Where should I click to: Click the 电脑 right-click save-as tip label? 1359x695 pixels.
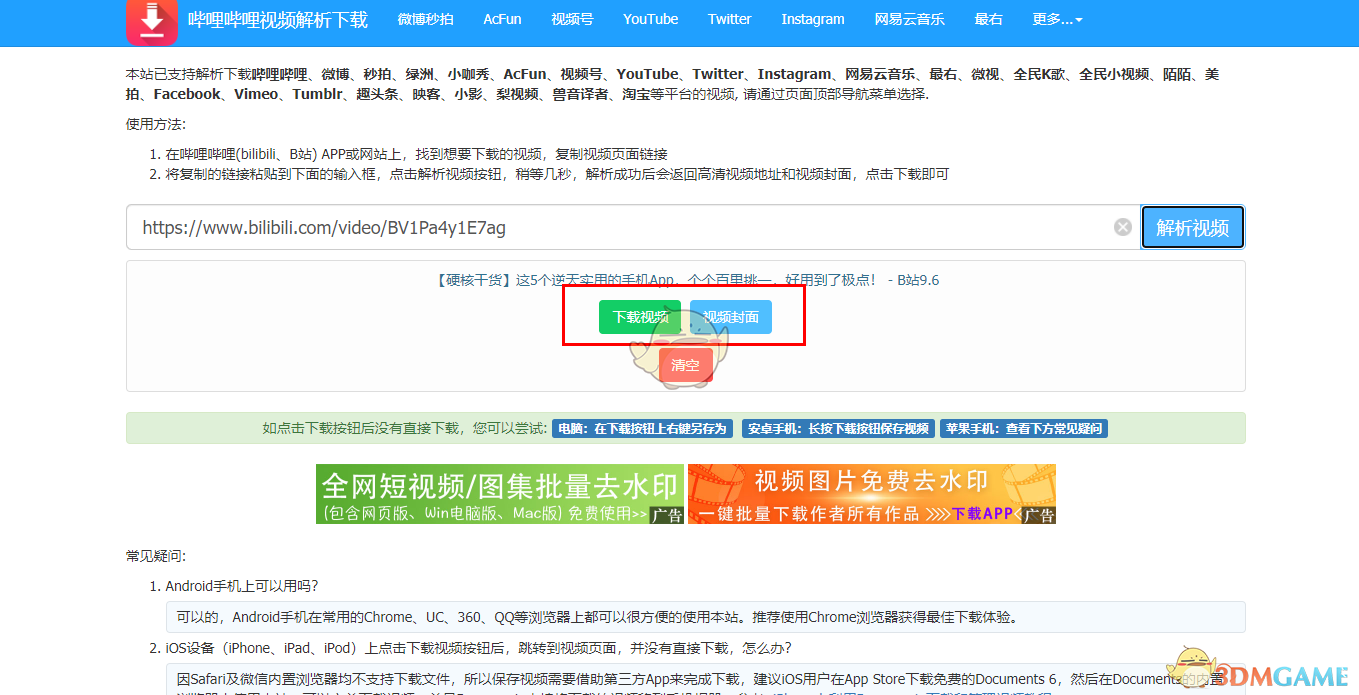point(643,428)
